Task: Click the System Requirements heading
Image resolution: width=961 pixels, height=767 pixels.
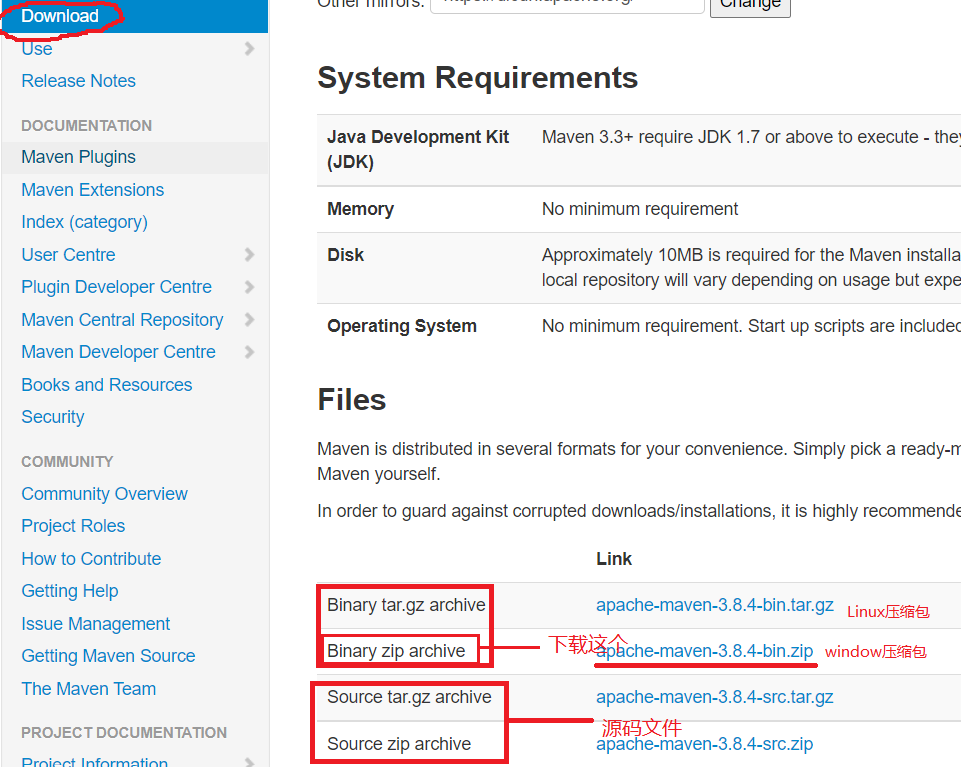Action: [x=477, y=78]
